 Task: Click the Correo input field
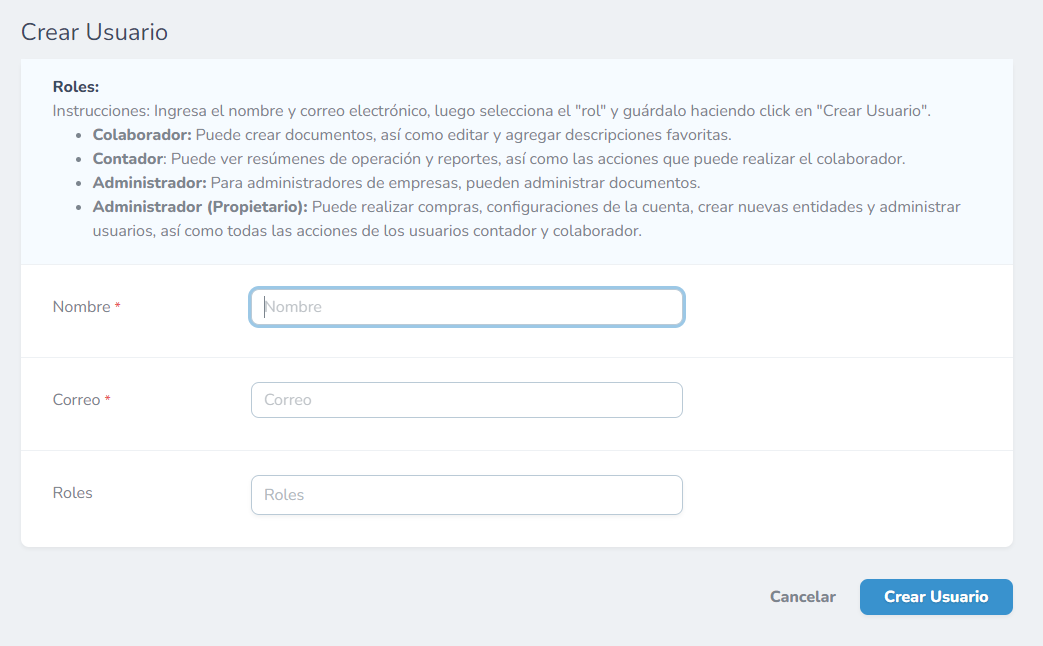pyautogui.click(x=466, y=399)
